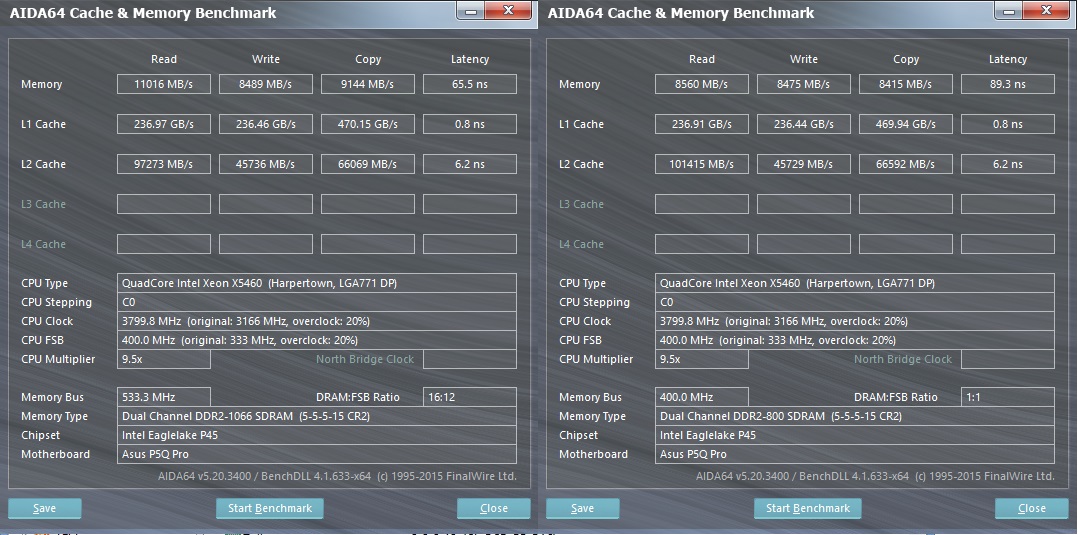Screen dimensions: 1078x535
Task: Select the 236.46 GB/s L1 write value
Action: point(265,124)
